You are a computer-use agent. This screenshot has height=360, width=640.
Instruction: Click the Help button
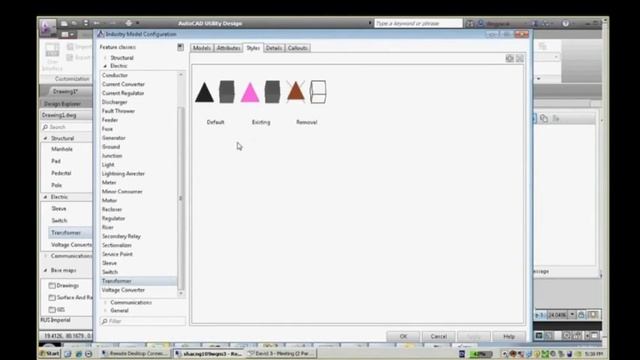[509, 336]
